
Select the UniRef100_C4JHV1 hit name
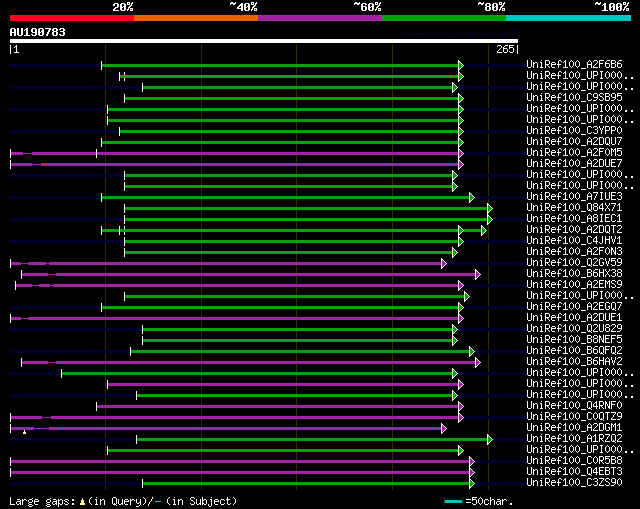click(x=574, y=241)
